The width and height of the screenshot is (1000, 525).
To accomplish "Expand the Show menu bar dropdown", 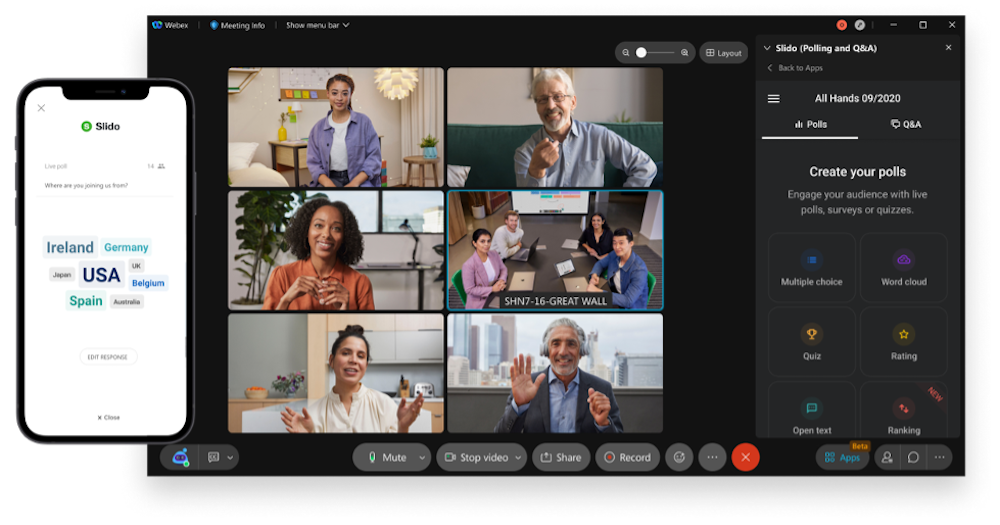I will [317, 26].
